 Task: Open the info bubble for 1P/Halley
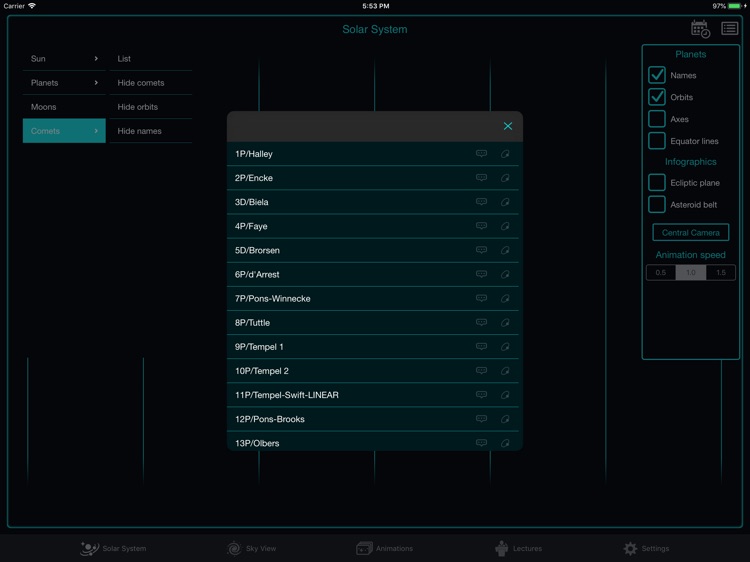tap(481, 154)
